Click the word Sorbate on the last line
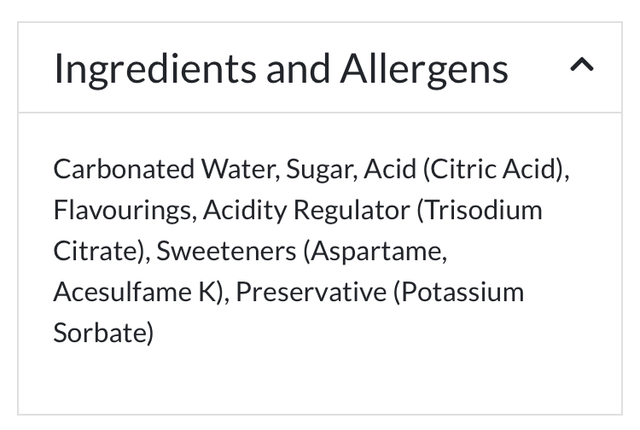The width and height of the screenshot is (640, 430). click(102, 333)
